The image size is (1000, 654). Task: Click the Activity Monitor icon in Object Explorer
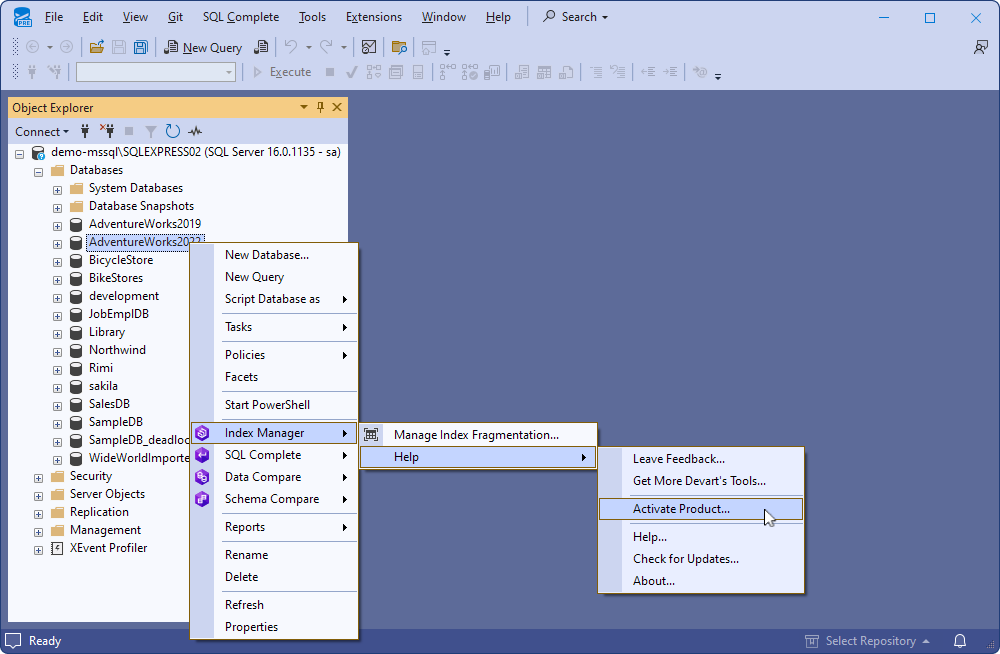[195, 131]
